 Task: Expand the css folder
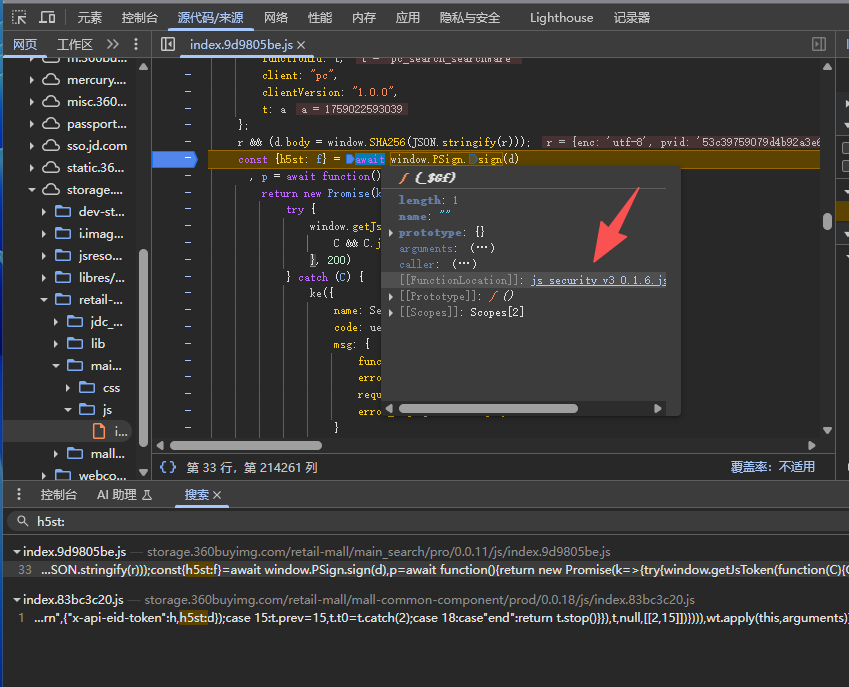click(x=68, y=388)
